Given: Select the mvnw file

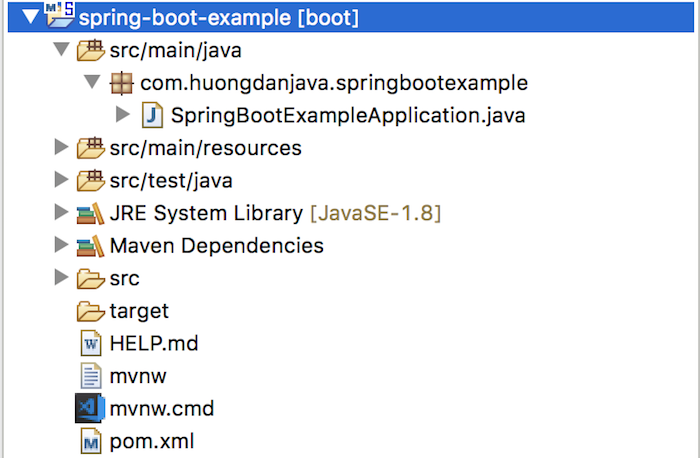Looking at the screenshot, I should click(138, 376).
